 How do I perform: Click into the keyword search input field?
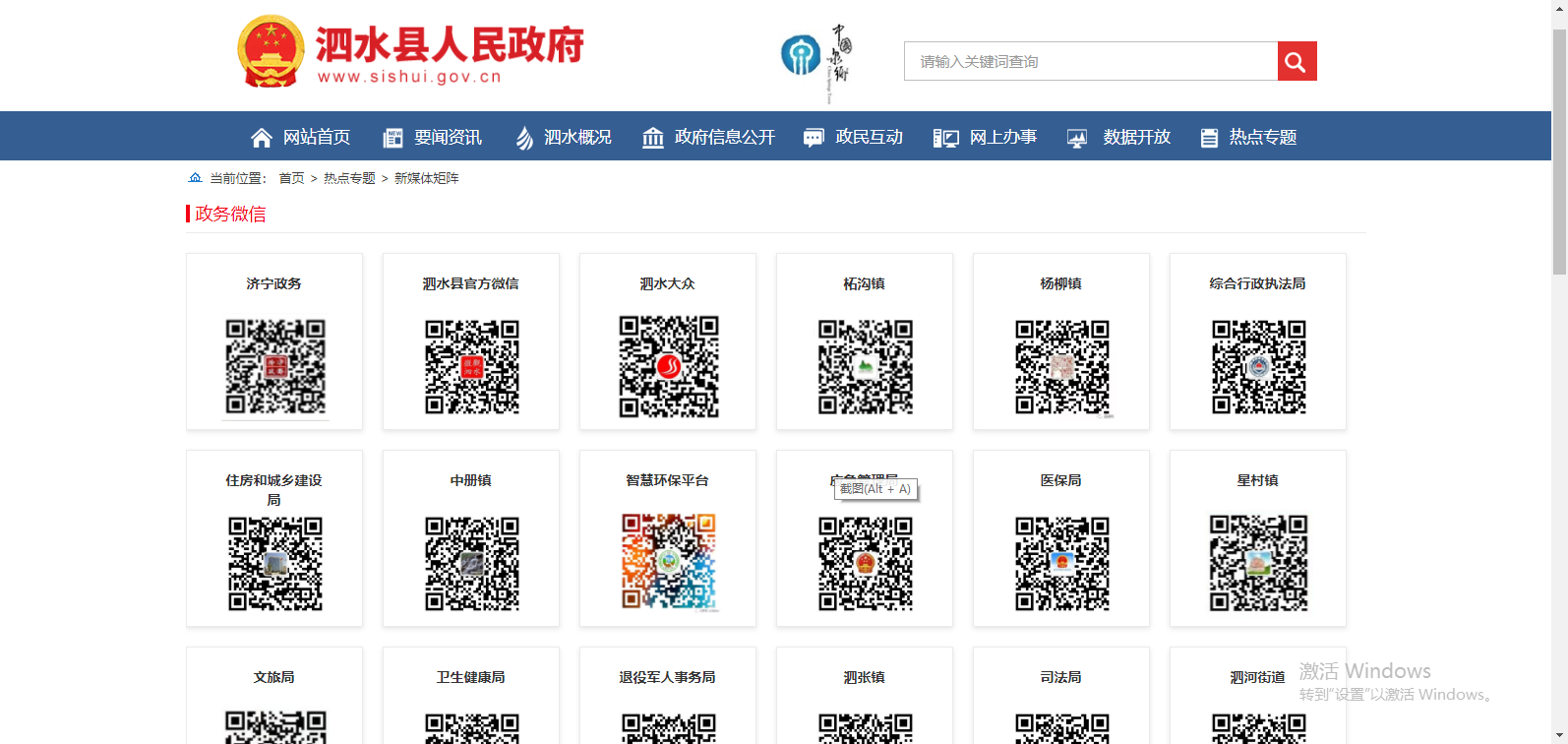(x=1090, y=62)
